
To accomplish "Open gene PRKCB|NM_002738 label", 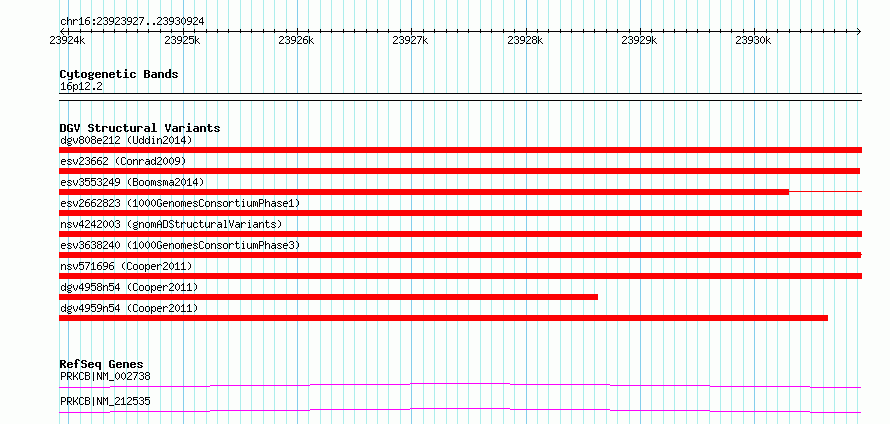I will (x=105, y=376).
